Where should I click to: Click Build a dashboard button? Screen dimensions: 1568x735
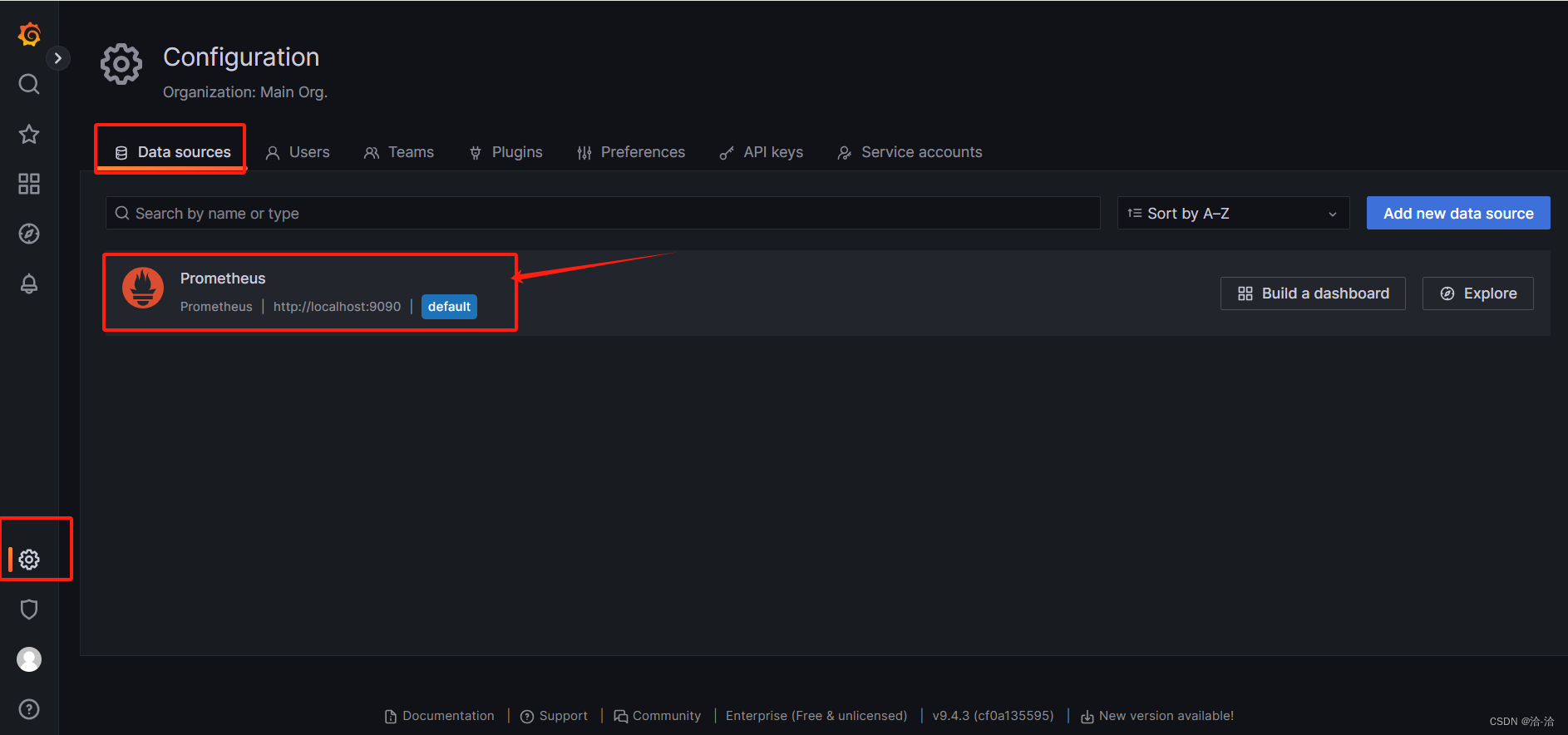1313,294
